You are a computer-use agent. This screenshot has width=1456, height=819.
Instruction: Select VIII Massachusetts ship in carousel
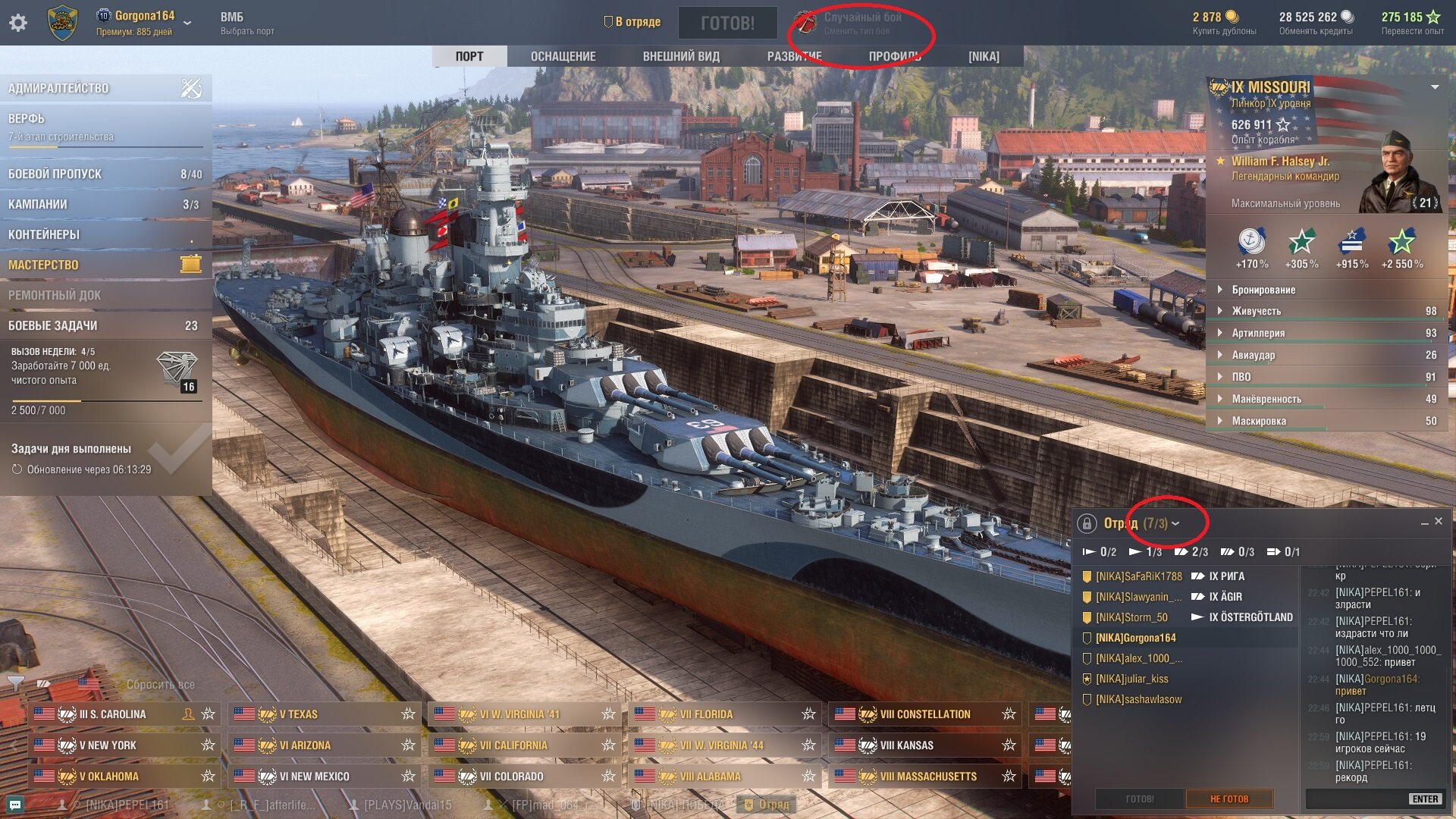point(925,776)
